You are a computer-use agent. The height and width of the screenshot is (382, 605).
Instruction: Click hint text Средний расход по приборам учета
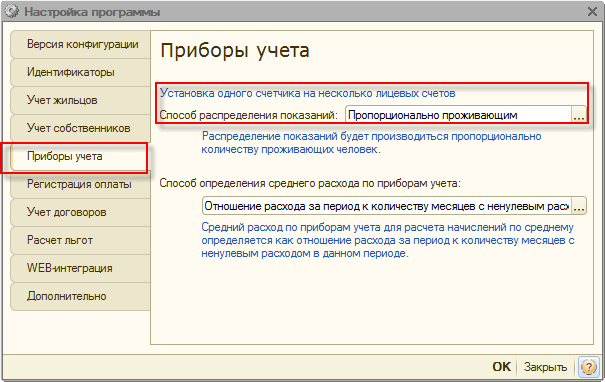pyautogui.click(x=388, y=240)
